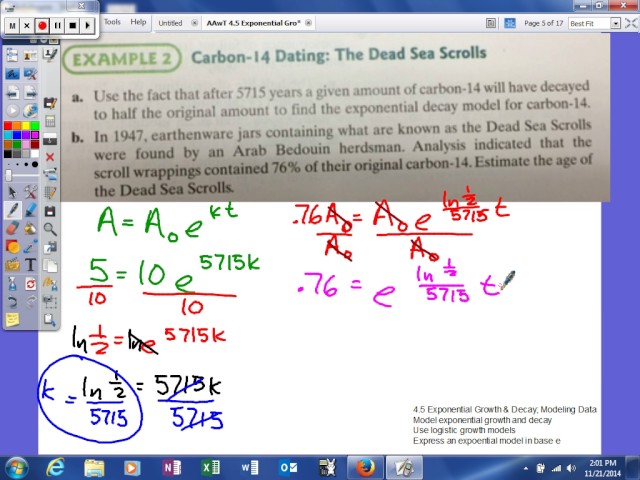This screenshot has height=480, width=640.
Task: Open the Windows Start menu
Action: [16, 468]
